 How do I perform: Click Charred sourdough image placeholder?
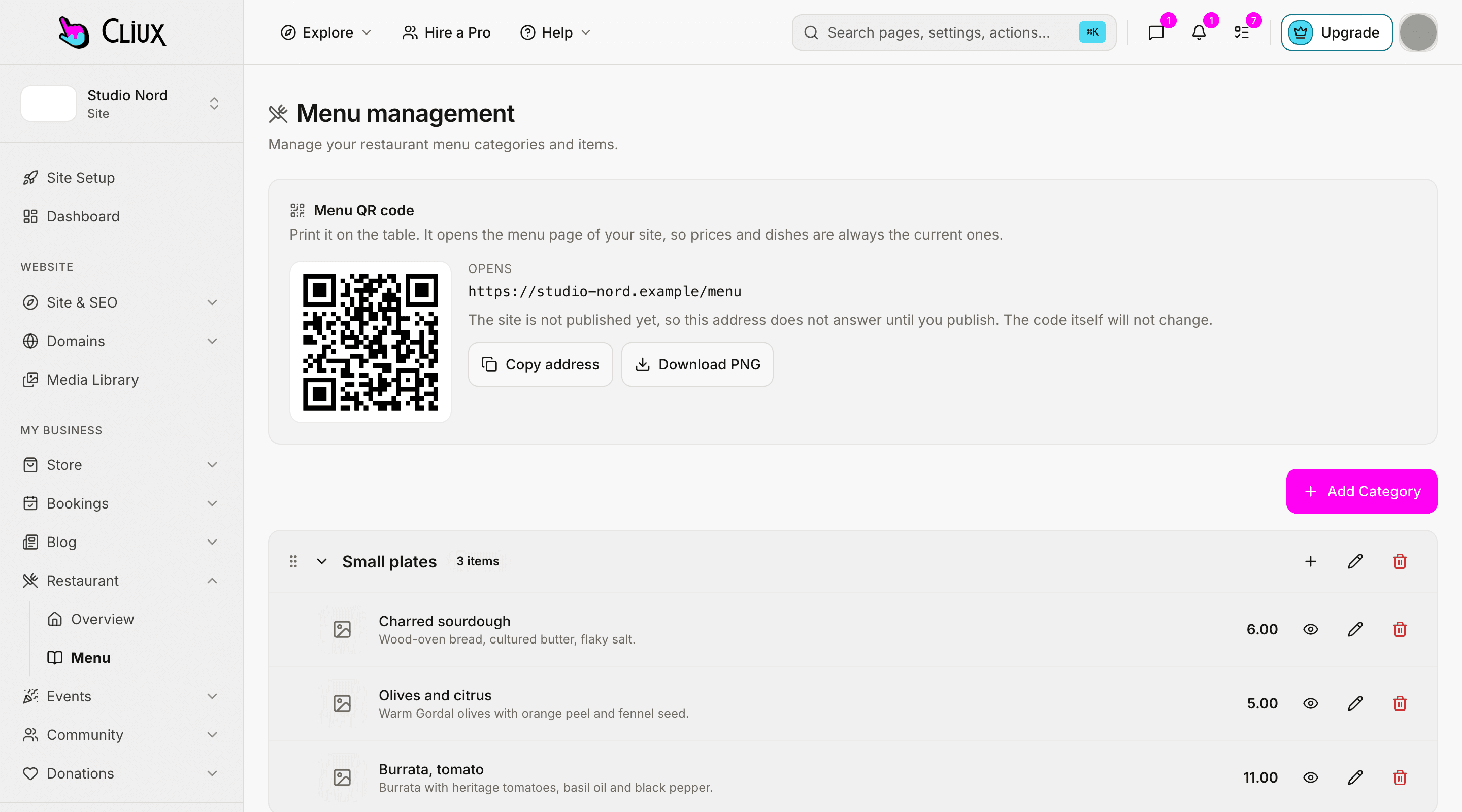[x=342, y=629]
